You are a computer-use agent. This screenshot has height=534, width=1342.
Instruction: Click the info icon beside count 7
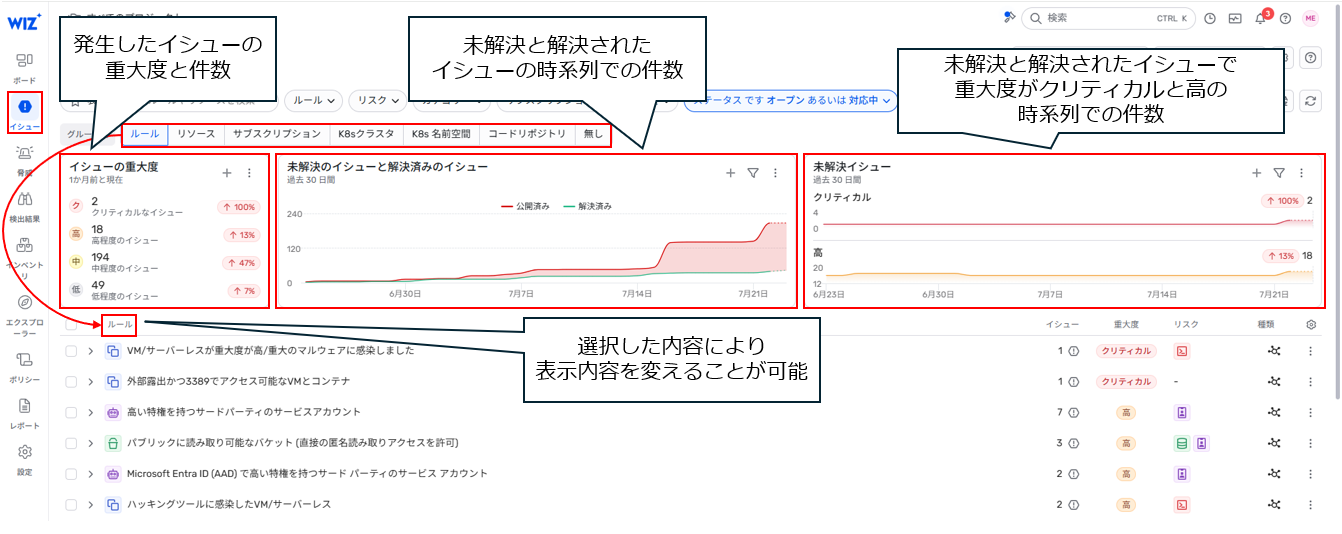(1075, 412)
